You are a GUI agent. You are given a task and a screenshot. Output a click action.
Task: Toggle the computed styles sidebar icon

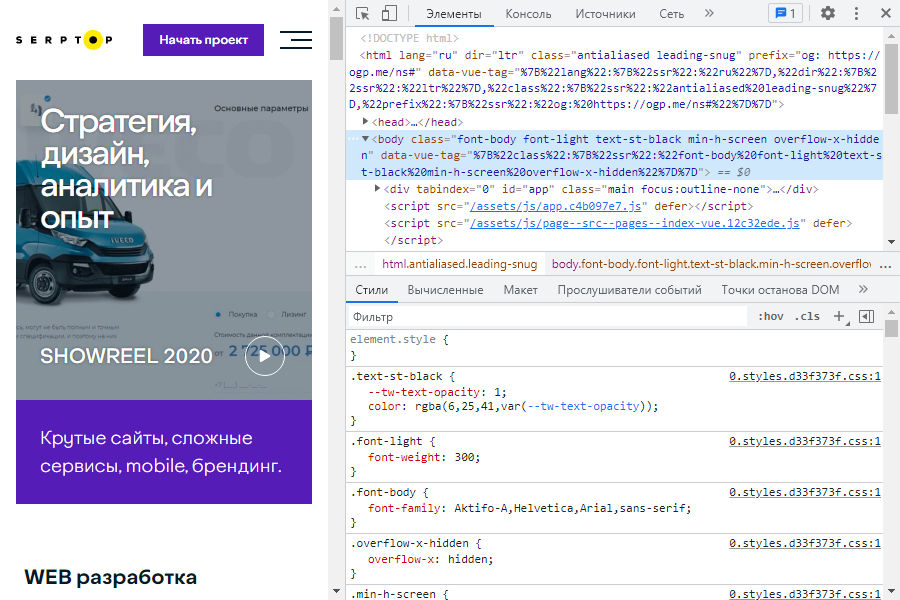866,316
